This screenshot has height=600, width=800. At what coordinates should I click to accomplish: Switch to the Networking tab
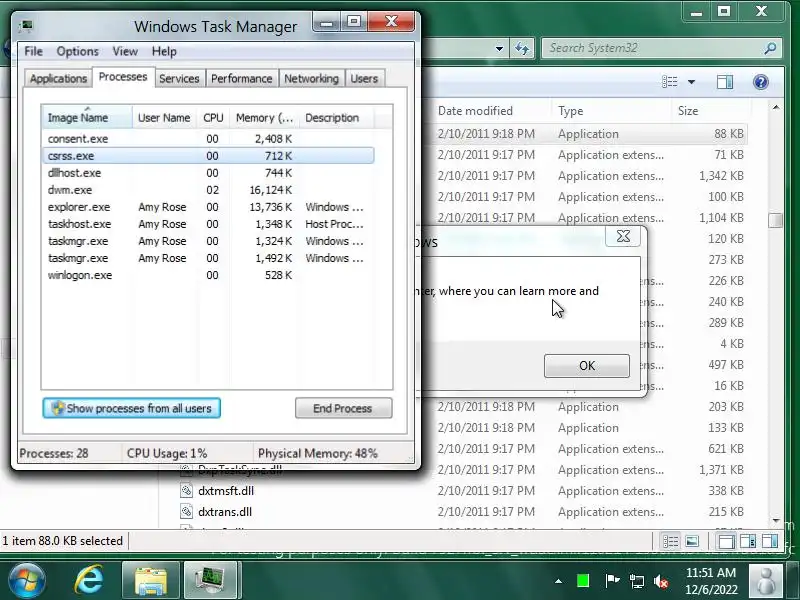coord(311,79)
